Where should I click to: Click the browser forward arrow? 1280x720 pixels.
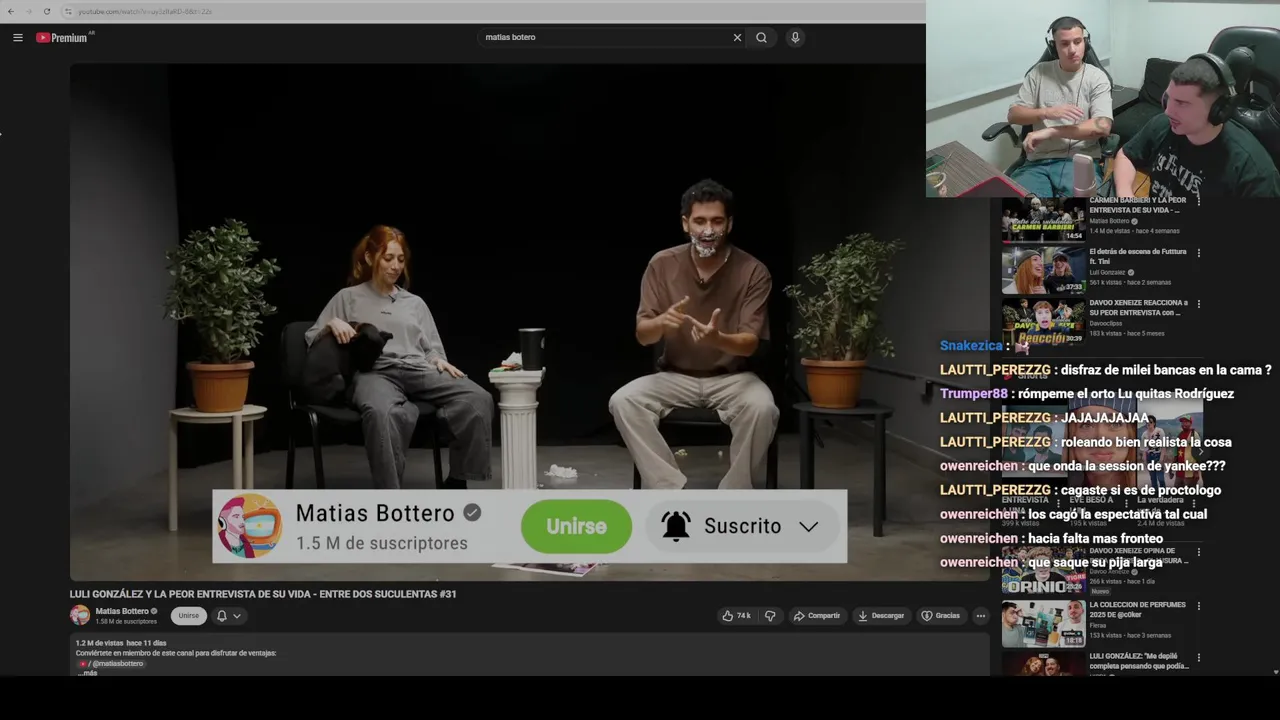28,11
